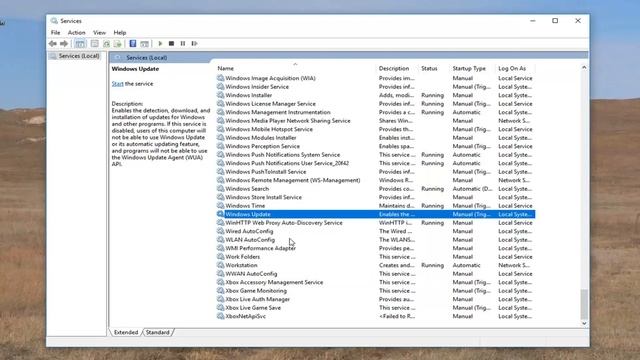Sort by the Description column header
This screenshot has width=640, height=360.
click(397, 68)
